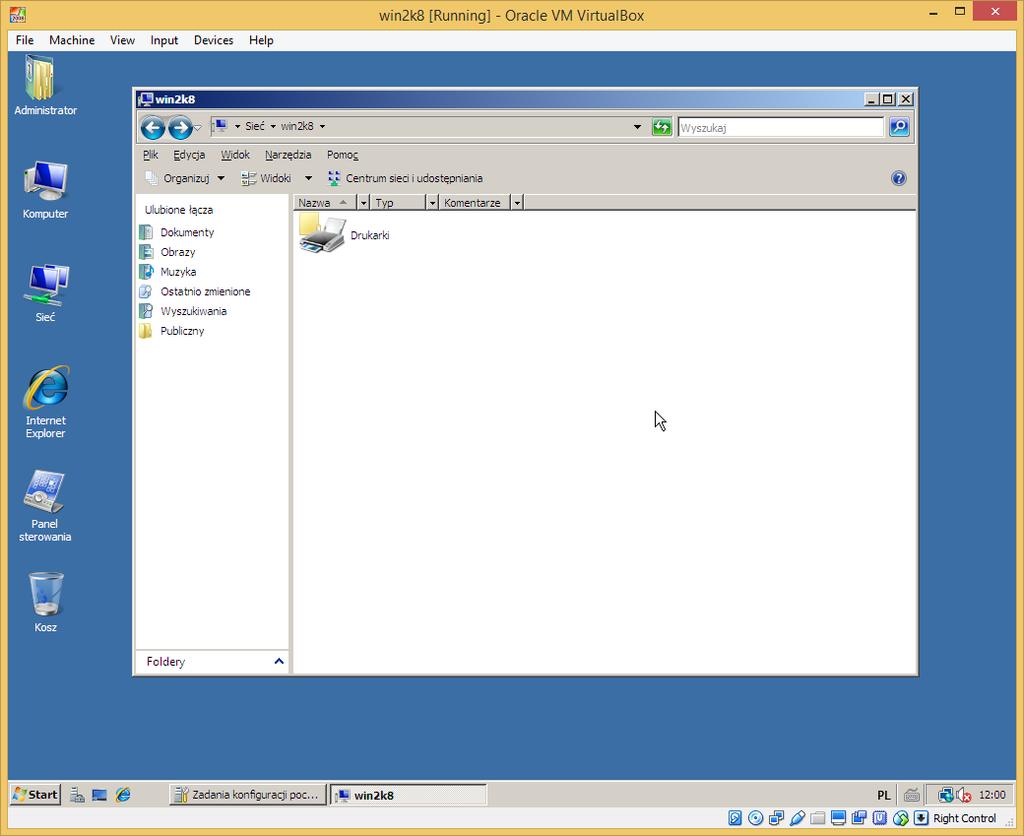
Task: Click the network tray icon
Action: pyautogui.click(x=945, y=795)
